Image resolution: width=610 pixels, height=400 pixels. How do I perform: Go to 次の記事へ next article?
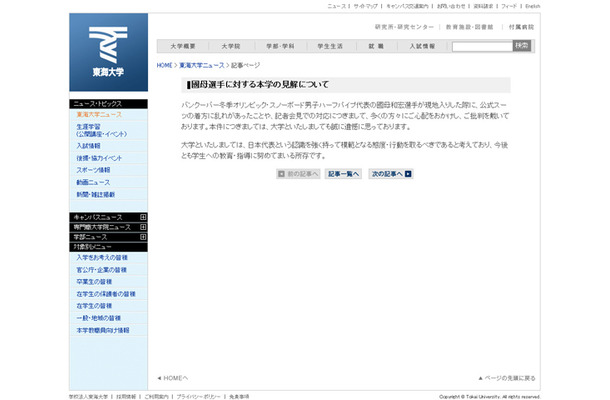point(391,174)
